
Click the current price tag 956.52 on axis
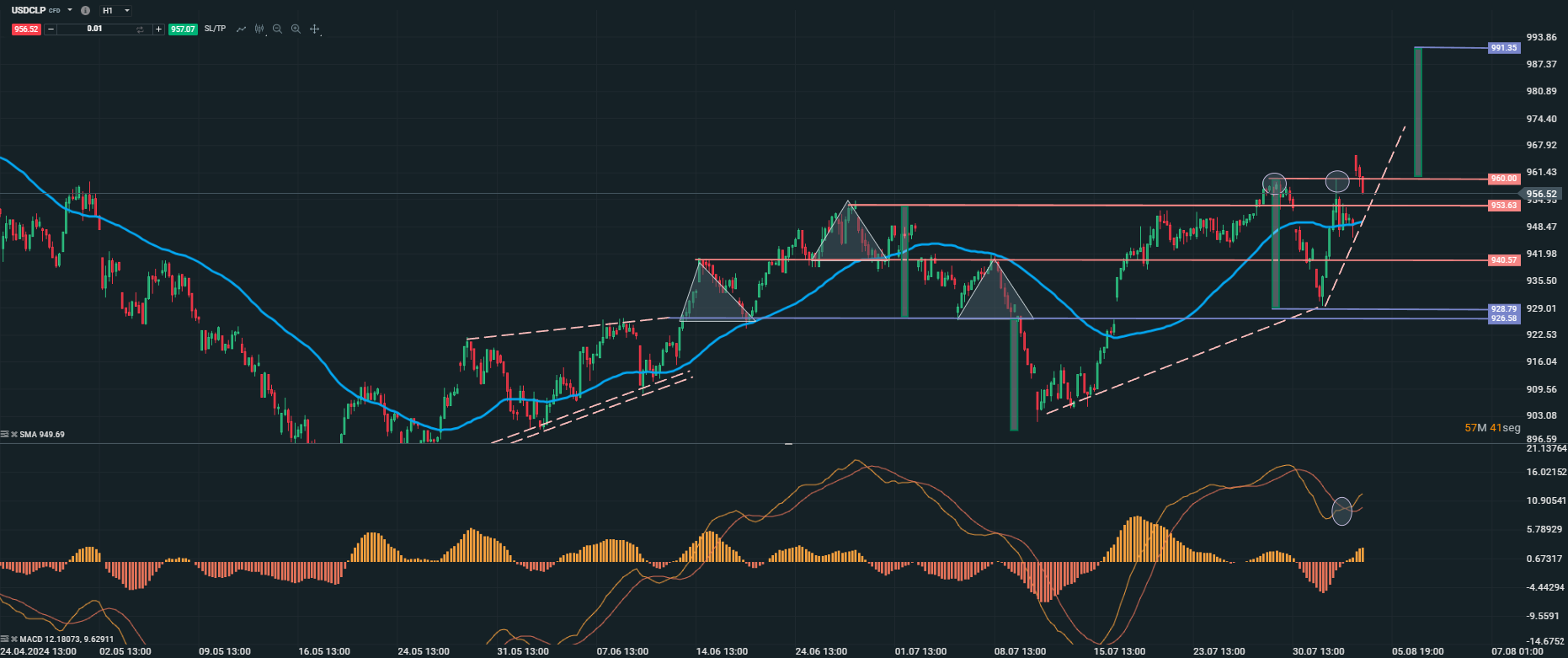point(1541,194)
